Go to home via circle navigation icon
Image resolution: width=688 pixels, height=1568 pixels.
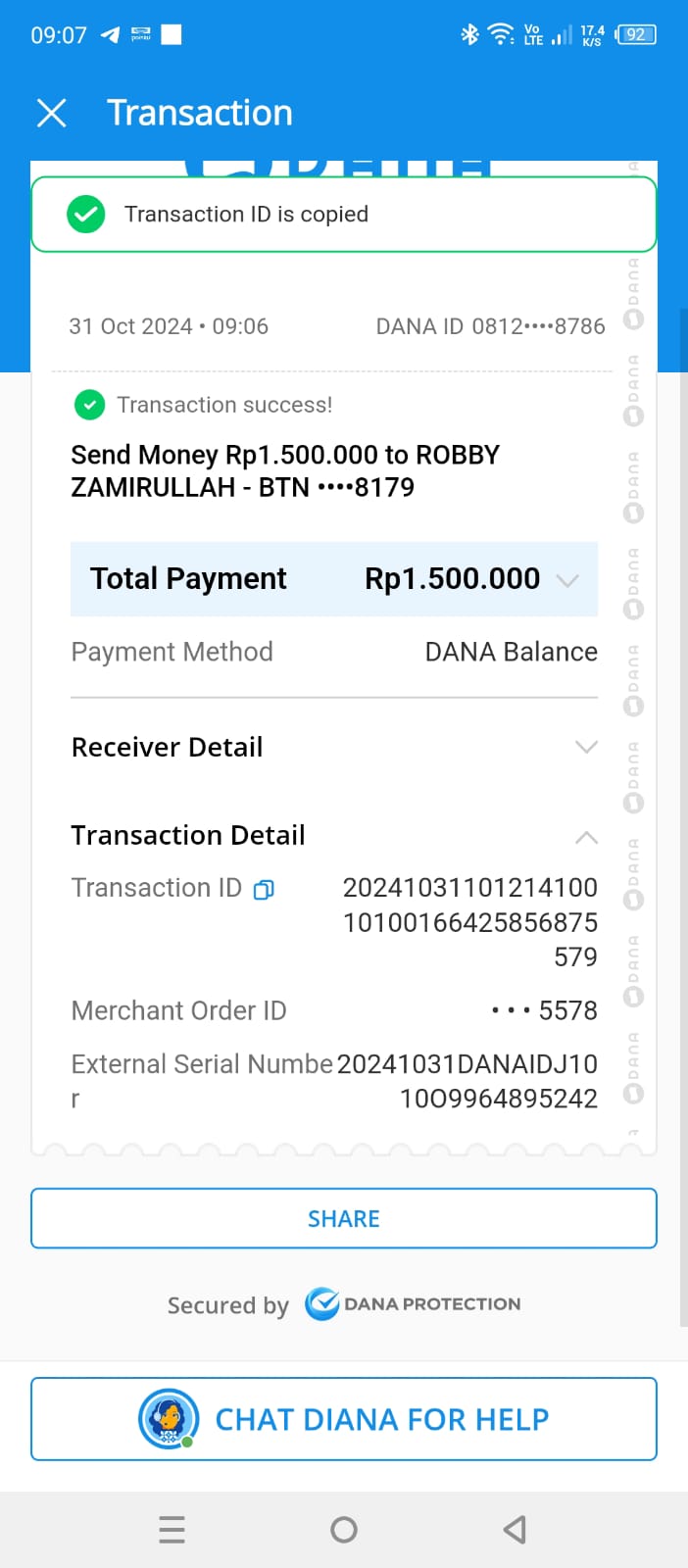[x=344, y=1530]
